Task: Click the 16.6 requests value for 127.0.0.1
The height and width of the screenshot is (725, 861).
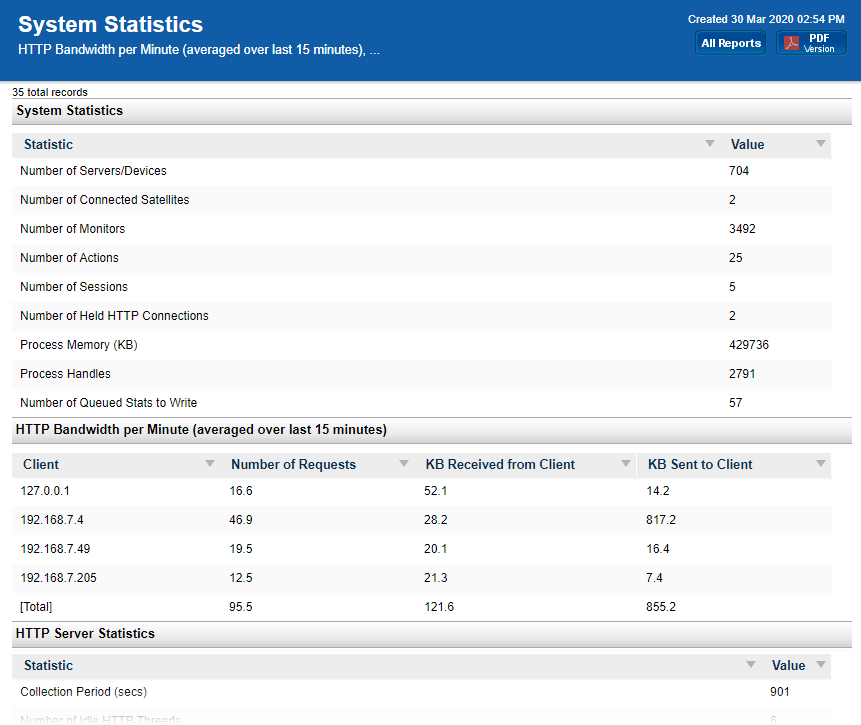Action: pyautogui.click(x=240, y=491)
